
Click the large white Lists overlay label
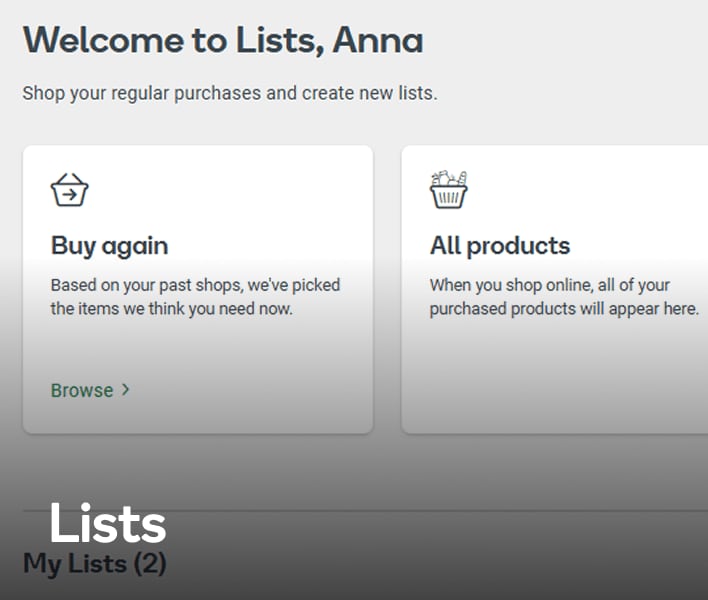107,524
